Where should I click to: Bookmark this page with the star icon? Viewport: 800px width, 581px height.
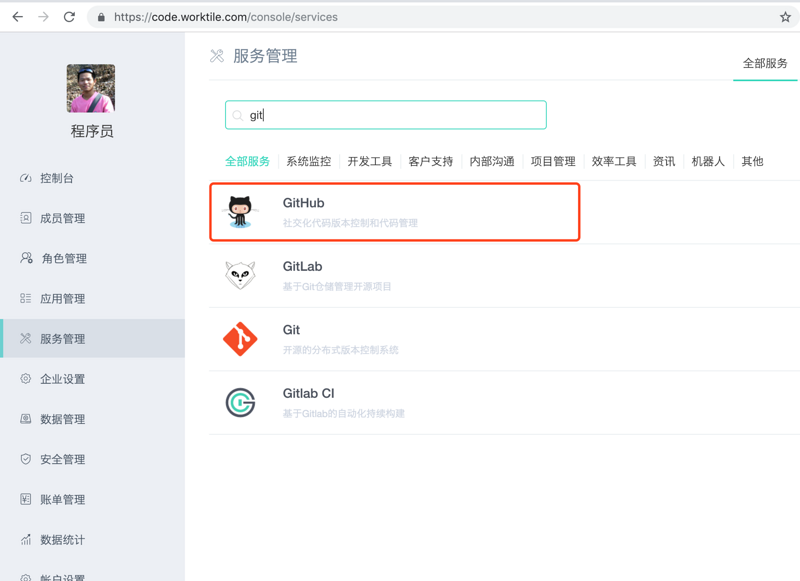point(785,17)
